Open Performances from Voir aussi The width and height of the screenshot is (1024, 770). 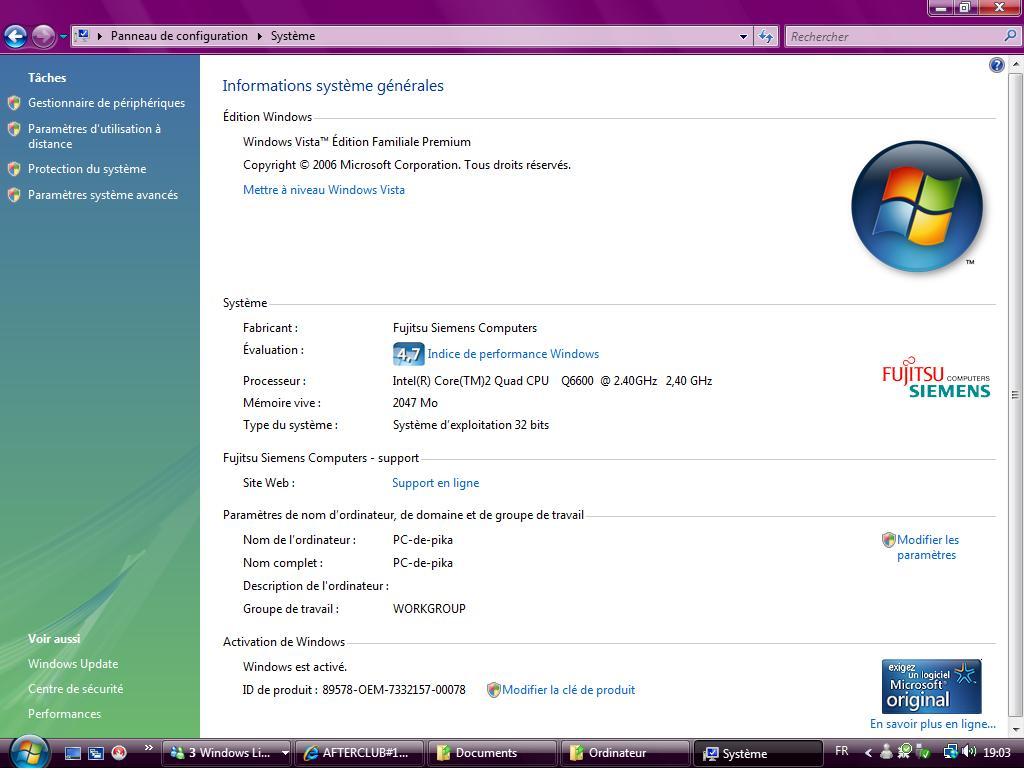click(64, 714)
